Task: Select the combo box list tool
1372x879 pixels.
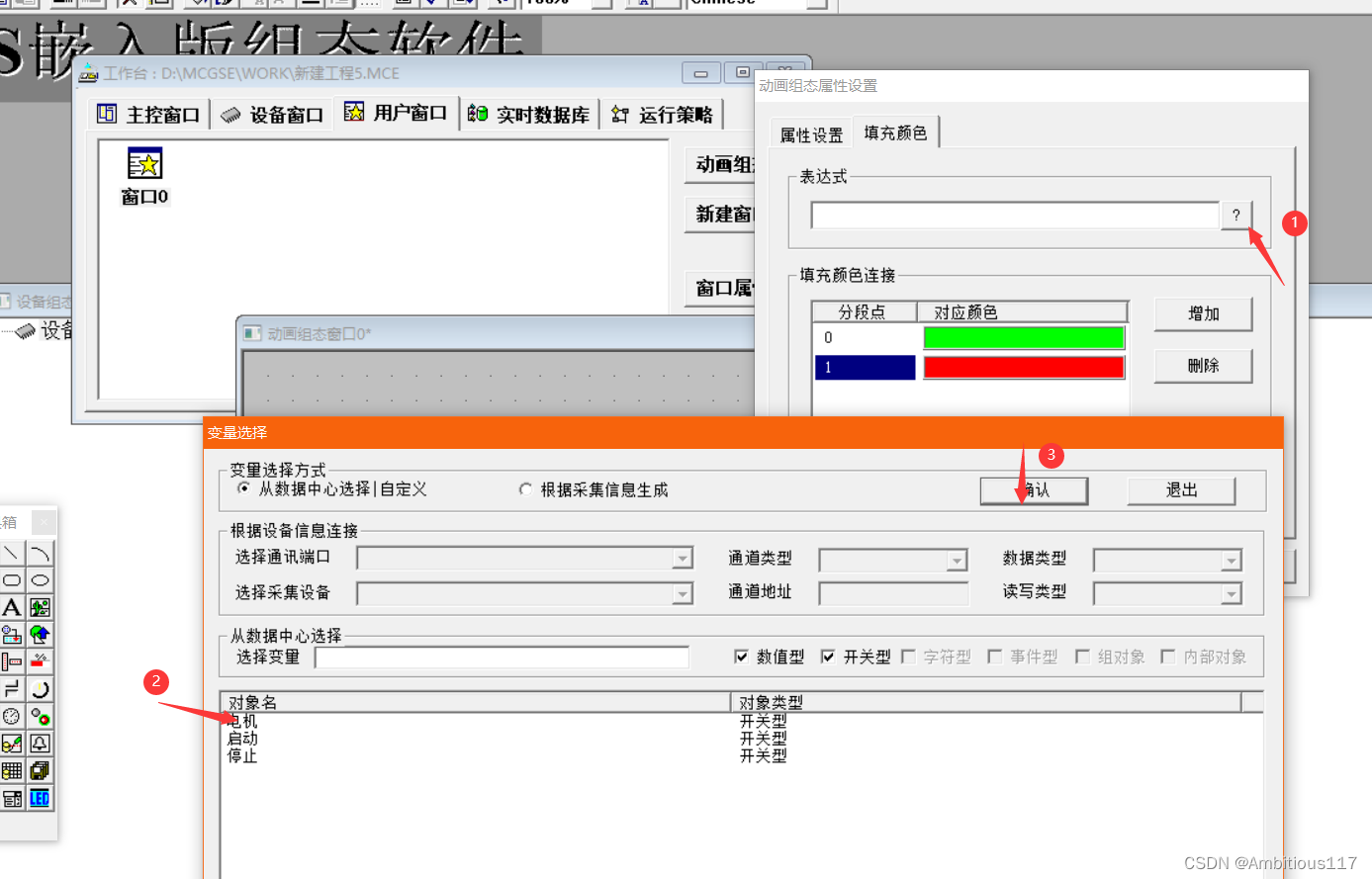Action: (x=12, y=798)
